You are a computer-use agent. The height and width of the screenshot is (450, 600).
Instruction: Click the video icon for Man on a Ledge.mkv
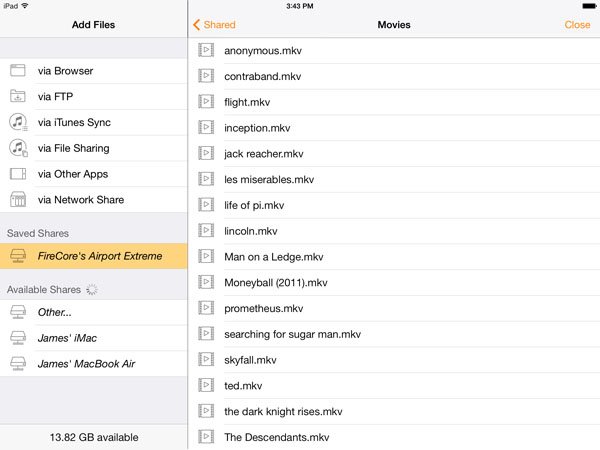(206, 256)
